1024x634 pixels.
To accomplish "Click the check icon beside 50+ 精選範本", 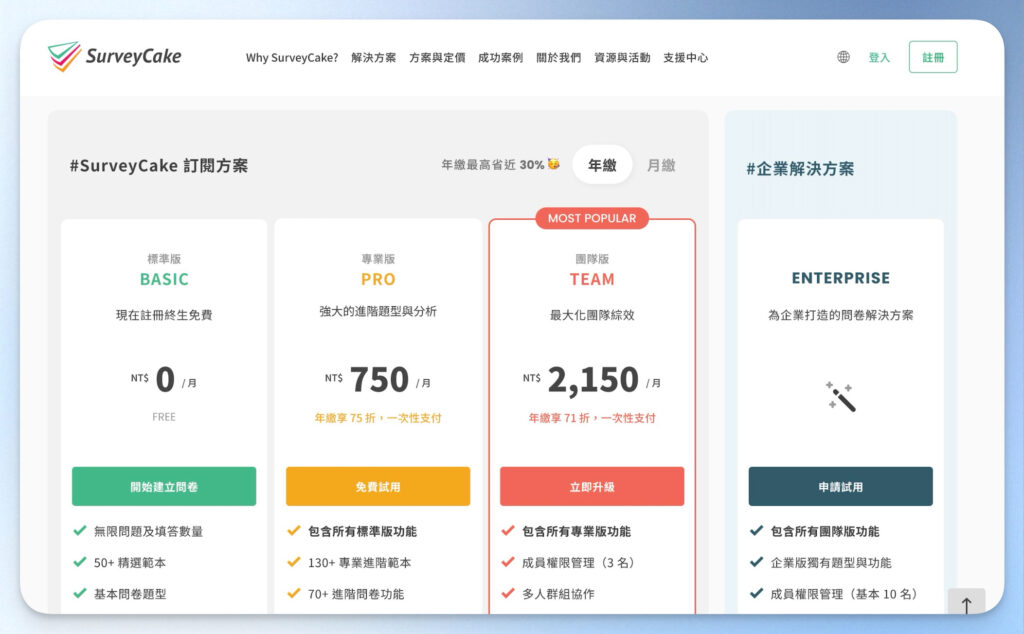I will pos(80,562).
